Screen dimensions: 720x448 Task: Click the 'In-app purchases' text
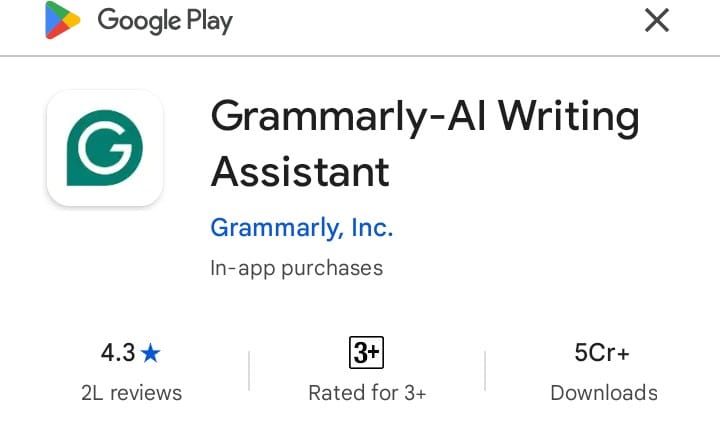[296, 268]
